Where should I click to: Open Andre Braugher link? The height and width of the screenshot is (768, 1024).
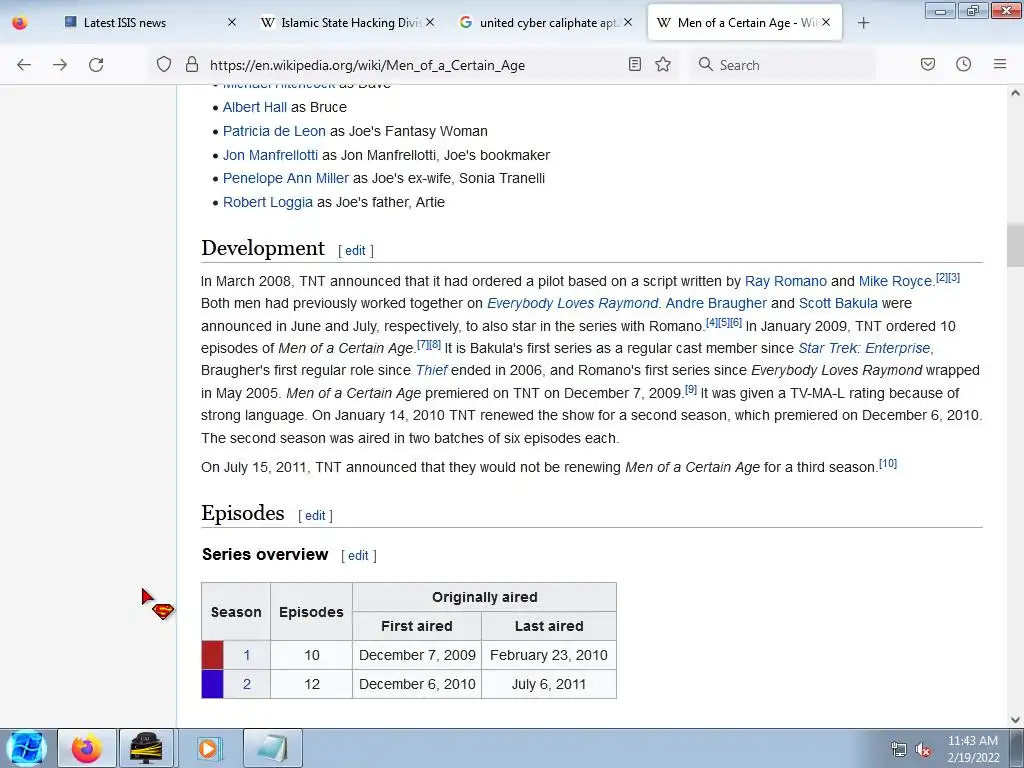pyautogui.click(x=716, y=304)
